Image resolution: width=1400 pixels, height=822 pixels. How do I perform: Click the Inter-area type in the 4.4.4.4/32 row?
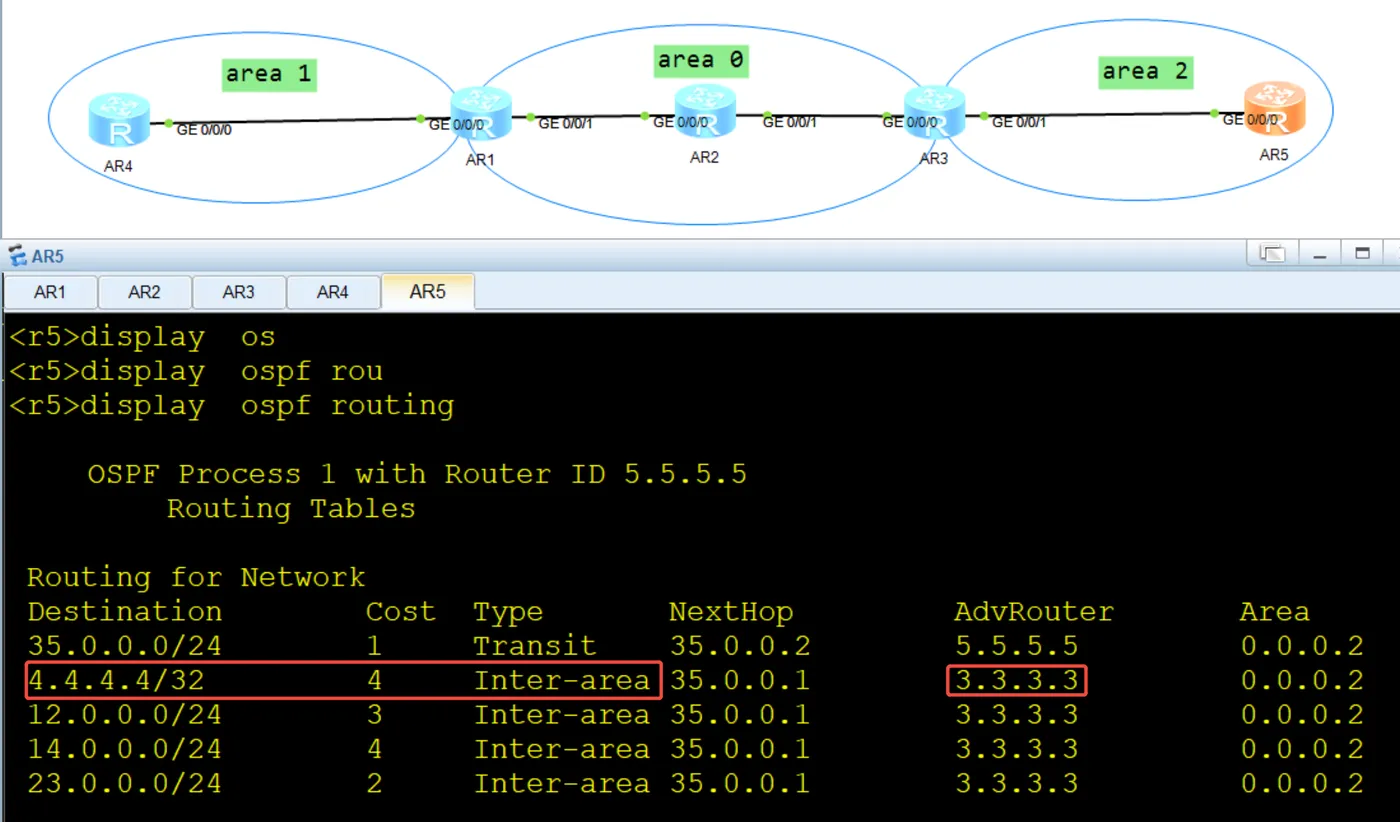click(x=562, y=681)
